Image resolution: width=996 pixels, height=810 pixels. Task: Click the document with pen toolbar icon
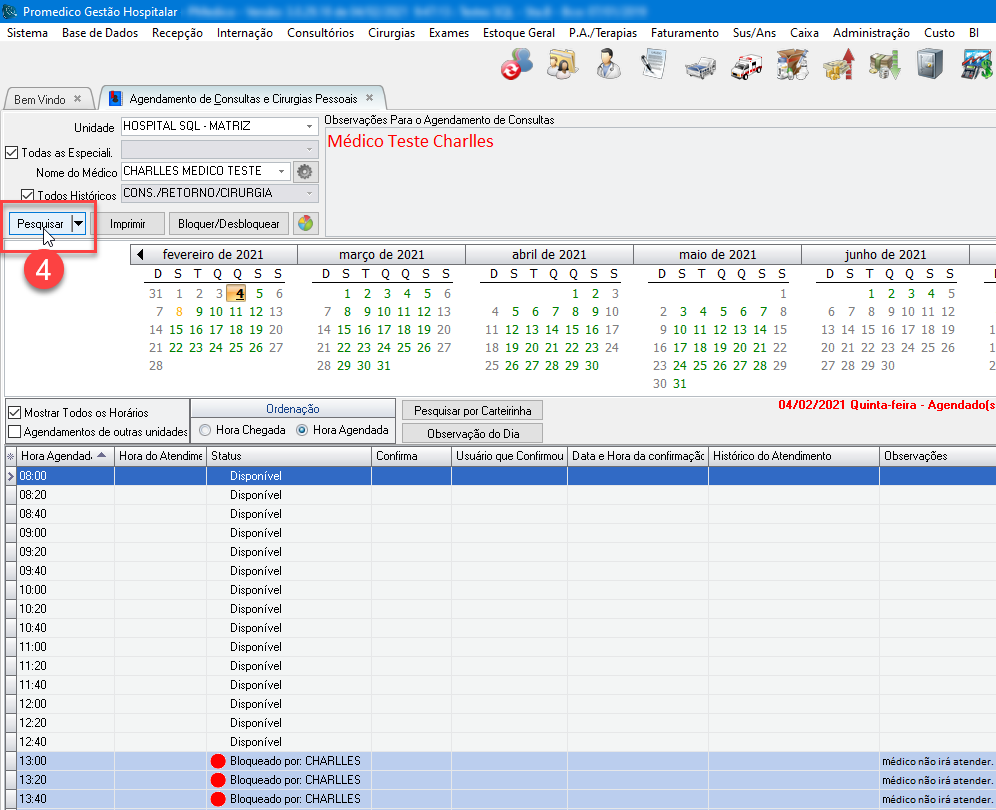pos(653,67)
